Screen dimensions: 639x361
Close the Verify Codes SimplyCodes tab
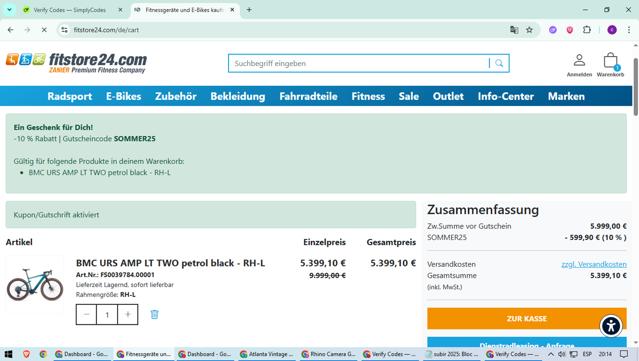click(x=120, y=10)
